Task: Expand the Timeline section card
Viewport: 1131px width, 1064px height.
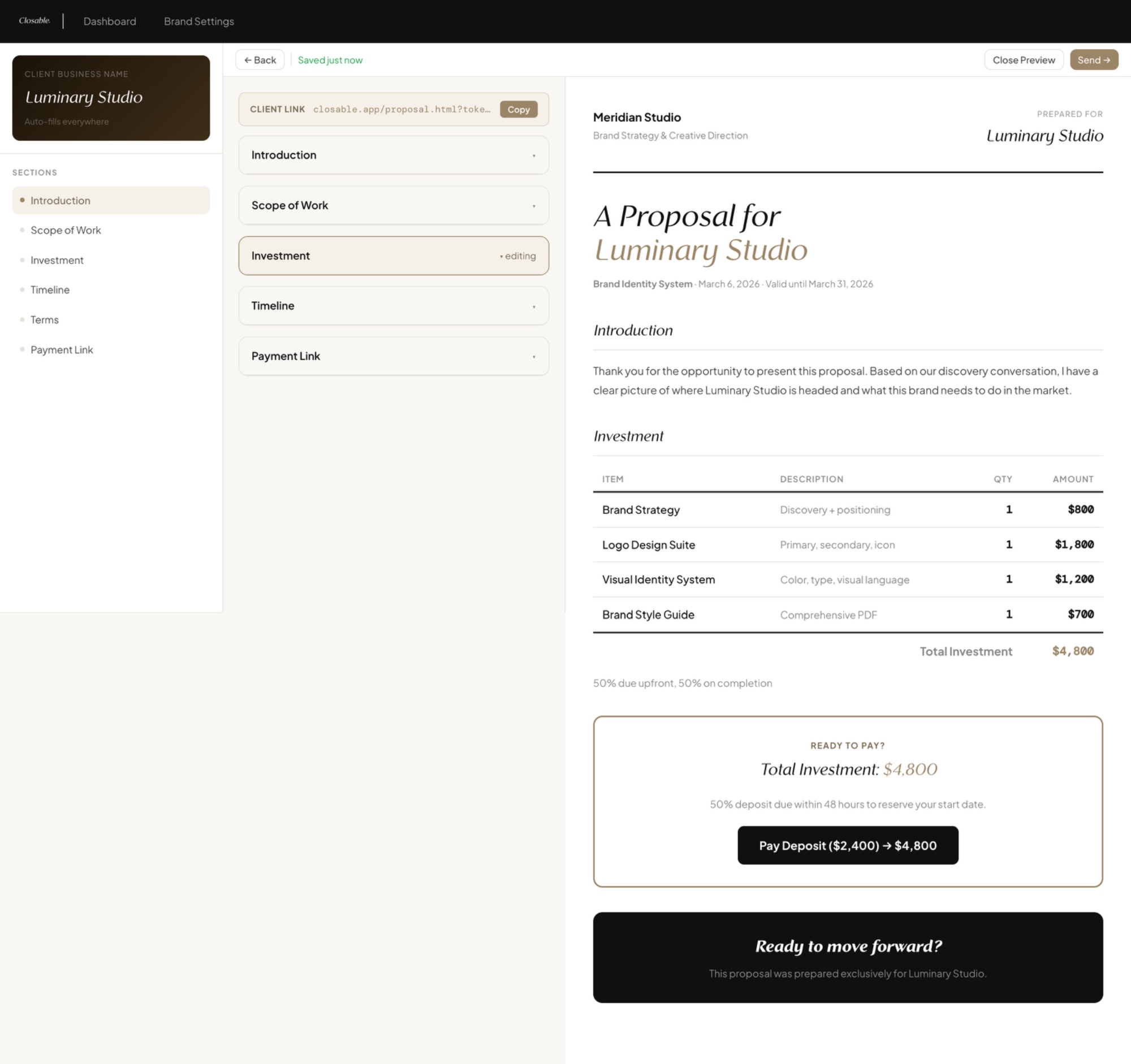Action: [393, 306]
